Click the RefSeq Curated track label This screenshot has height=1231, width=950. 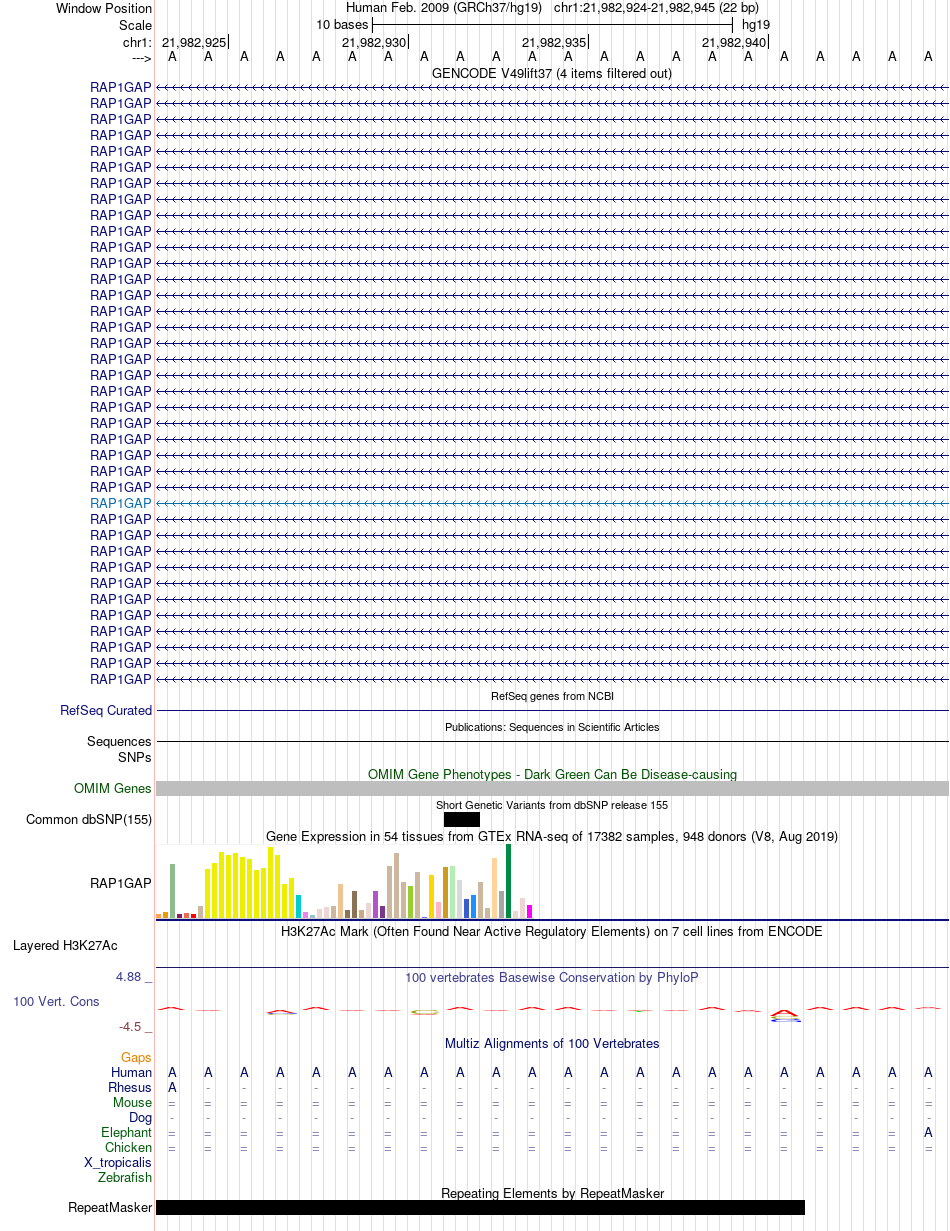click(x=106, y=711)
